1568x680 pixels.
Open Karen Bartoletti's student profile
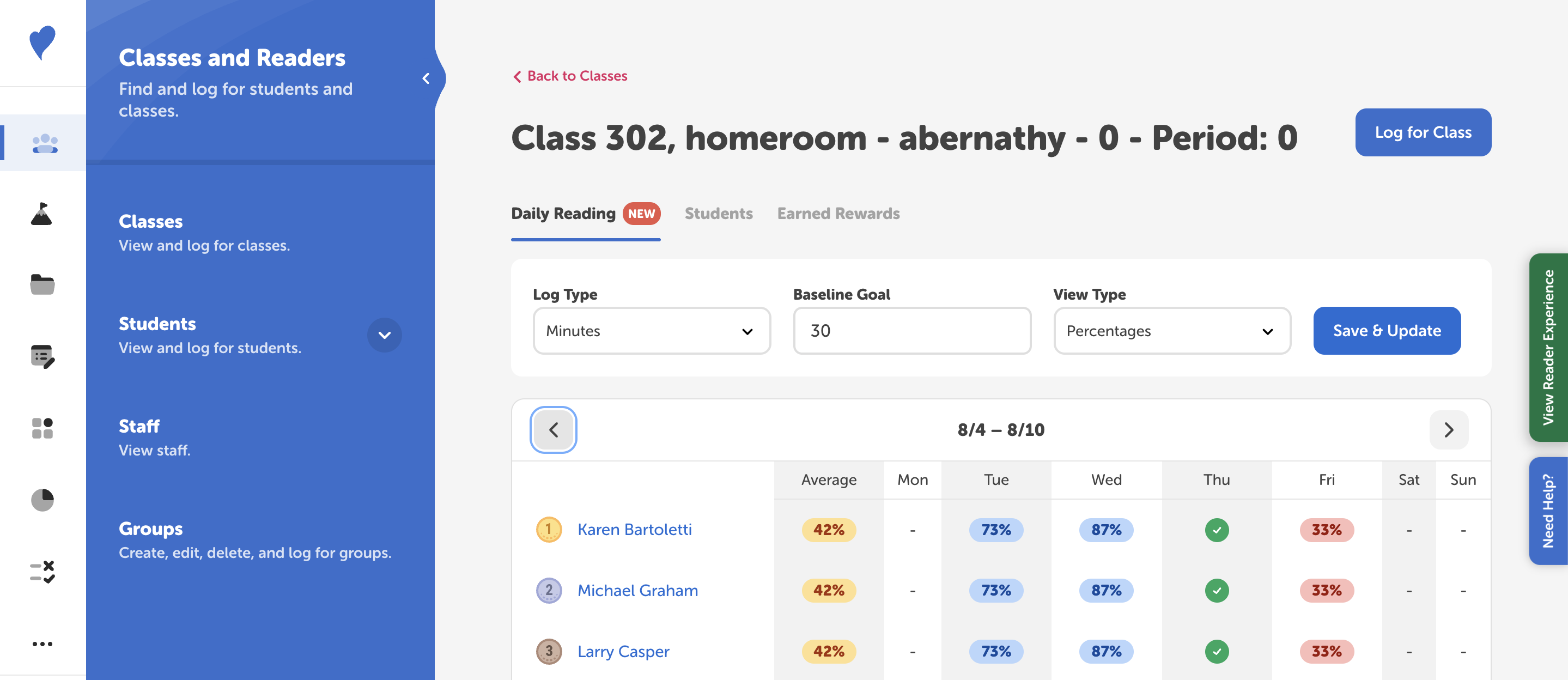[634, 530]
